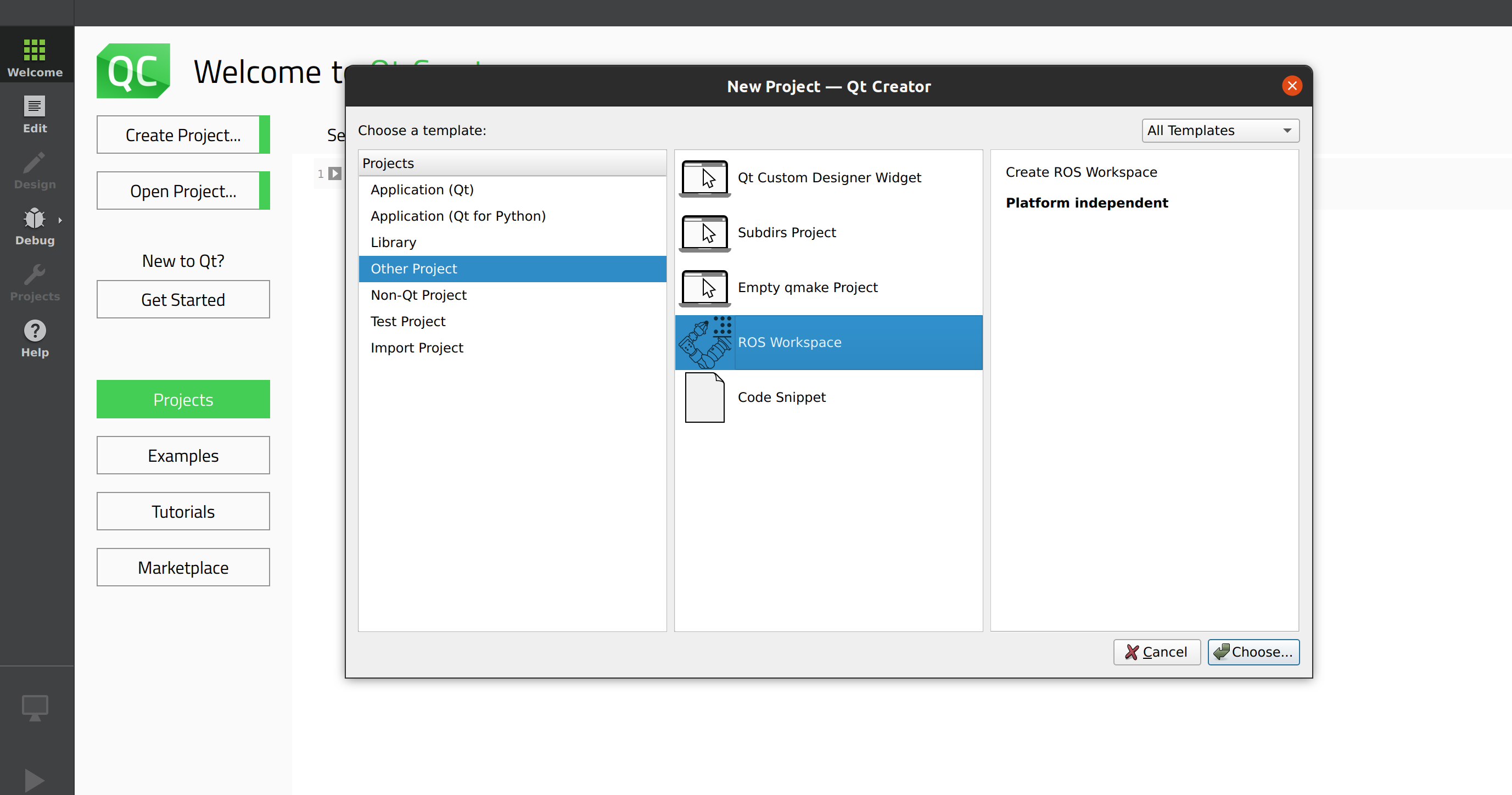The height and width of the screenshot is (795, 1512).
Task: Open Debug mode with the bug icon
Action: click(34, 219)
